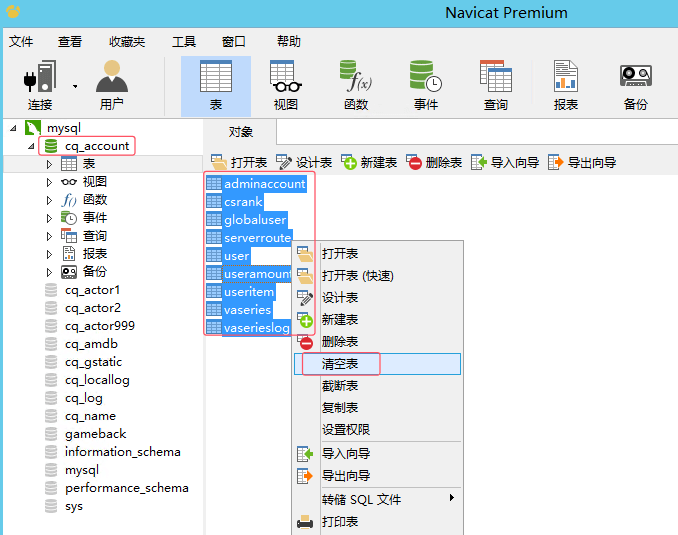Expand the 函数 tree node

coord(49,200)
